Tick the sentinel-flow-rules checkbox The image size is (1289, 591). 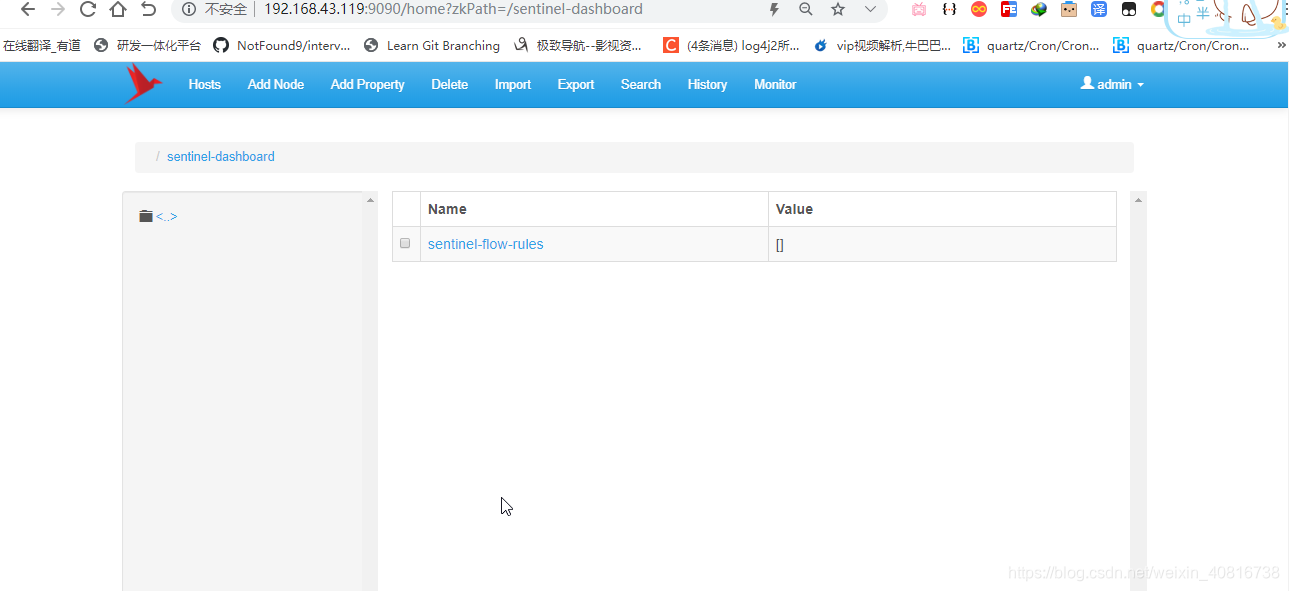(405, 243)
